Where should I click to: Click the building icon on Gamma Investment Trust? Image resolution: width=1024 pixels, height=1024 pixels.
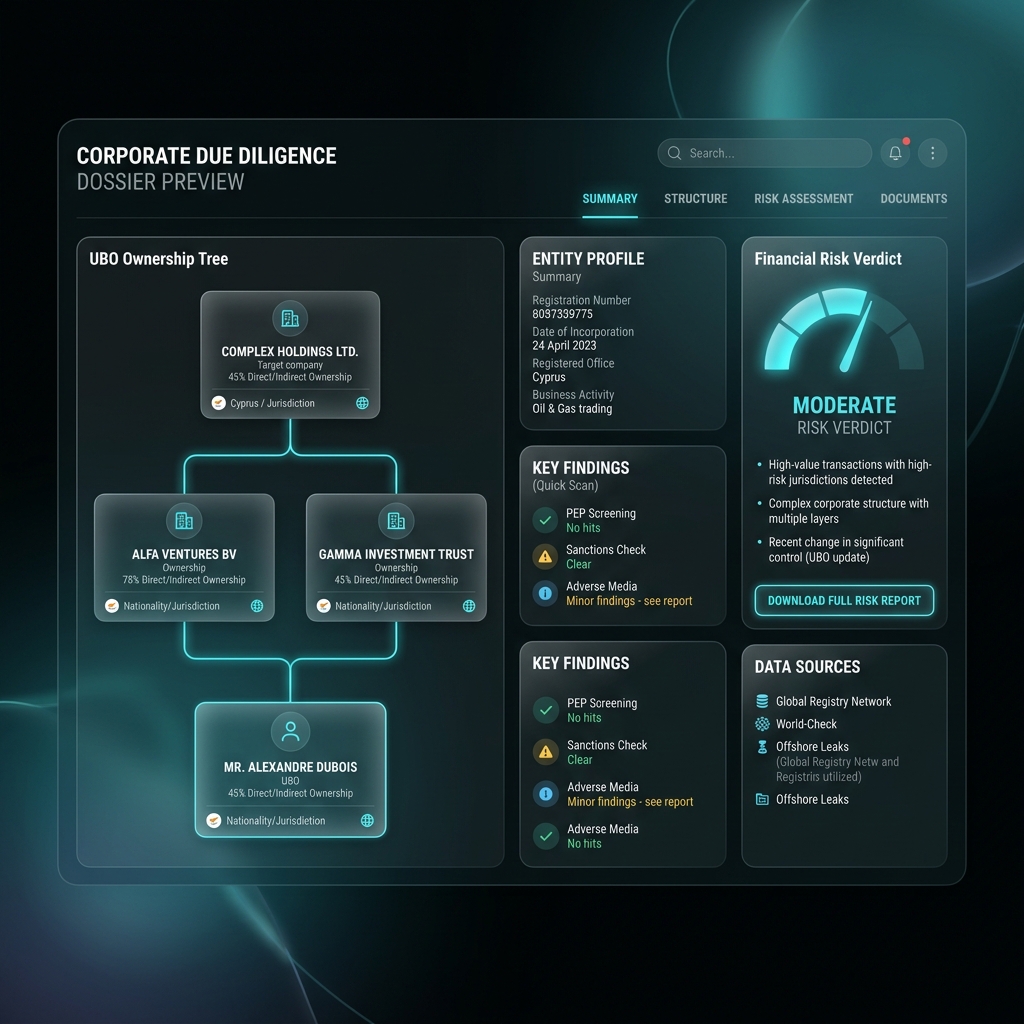(x=396, y=520)
